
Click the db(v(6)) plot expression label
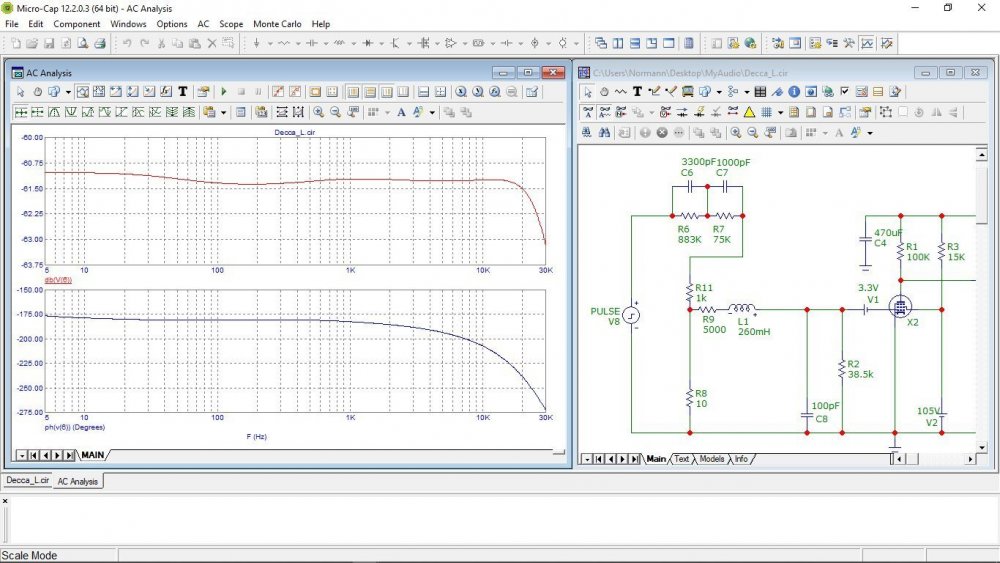click(x=58, y=280)
